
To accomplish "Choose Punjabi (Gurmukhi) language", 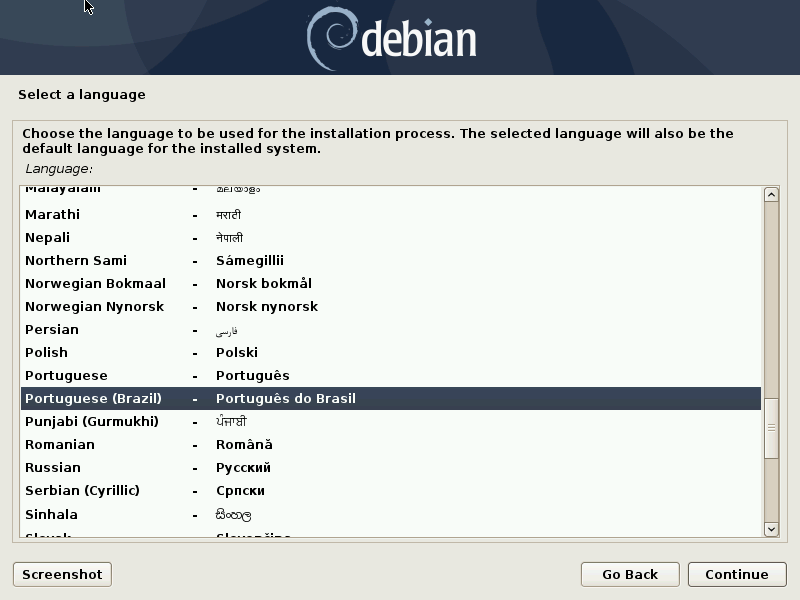I will (391, 421).
